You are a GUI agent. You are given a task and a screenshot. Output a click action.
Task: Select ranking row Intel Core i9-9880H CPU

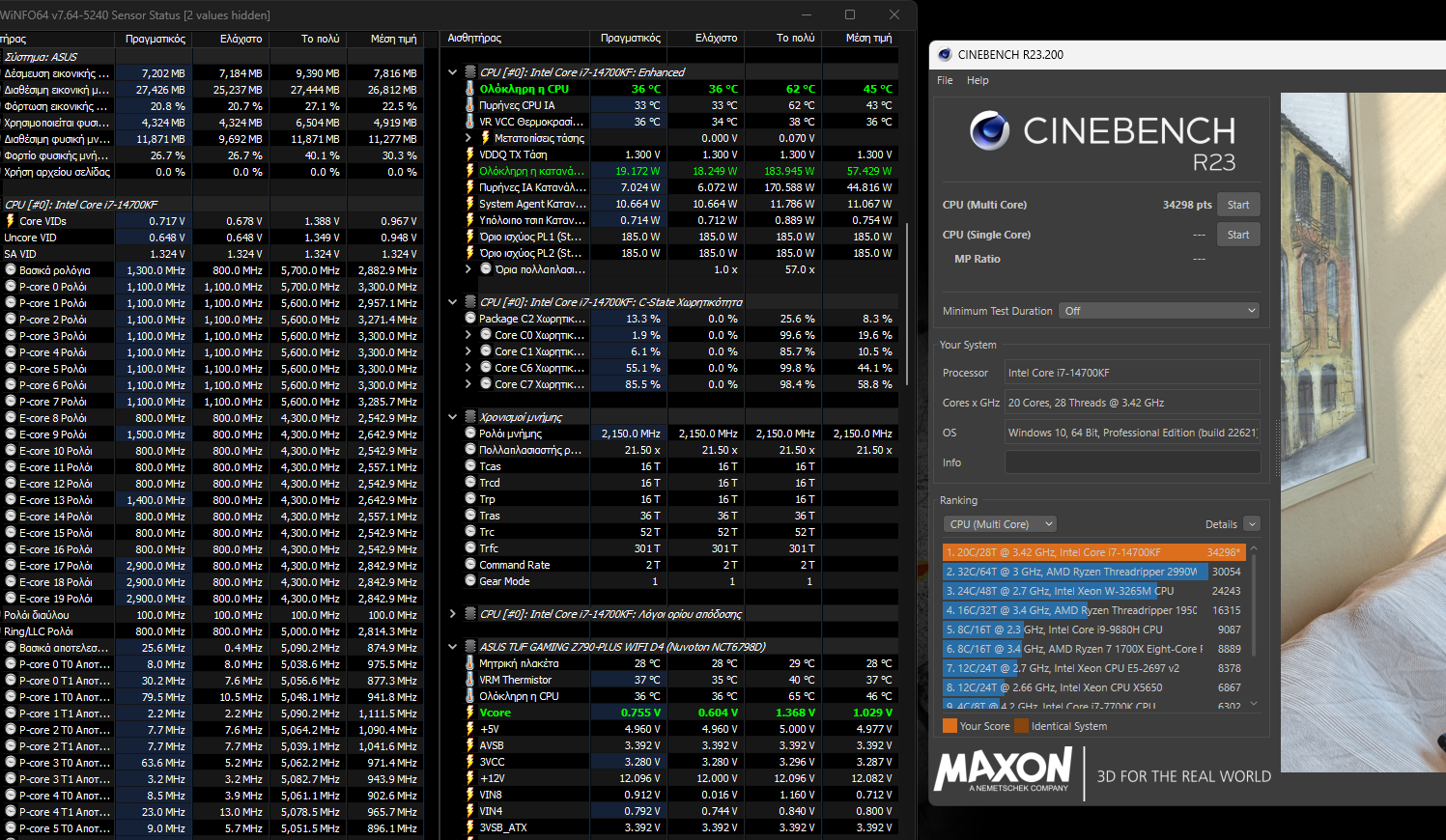[1093, 630]
